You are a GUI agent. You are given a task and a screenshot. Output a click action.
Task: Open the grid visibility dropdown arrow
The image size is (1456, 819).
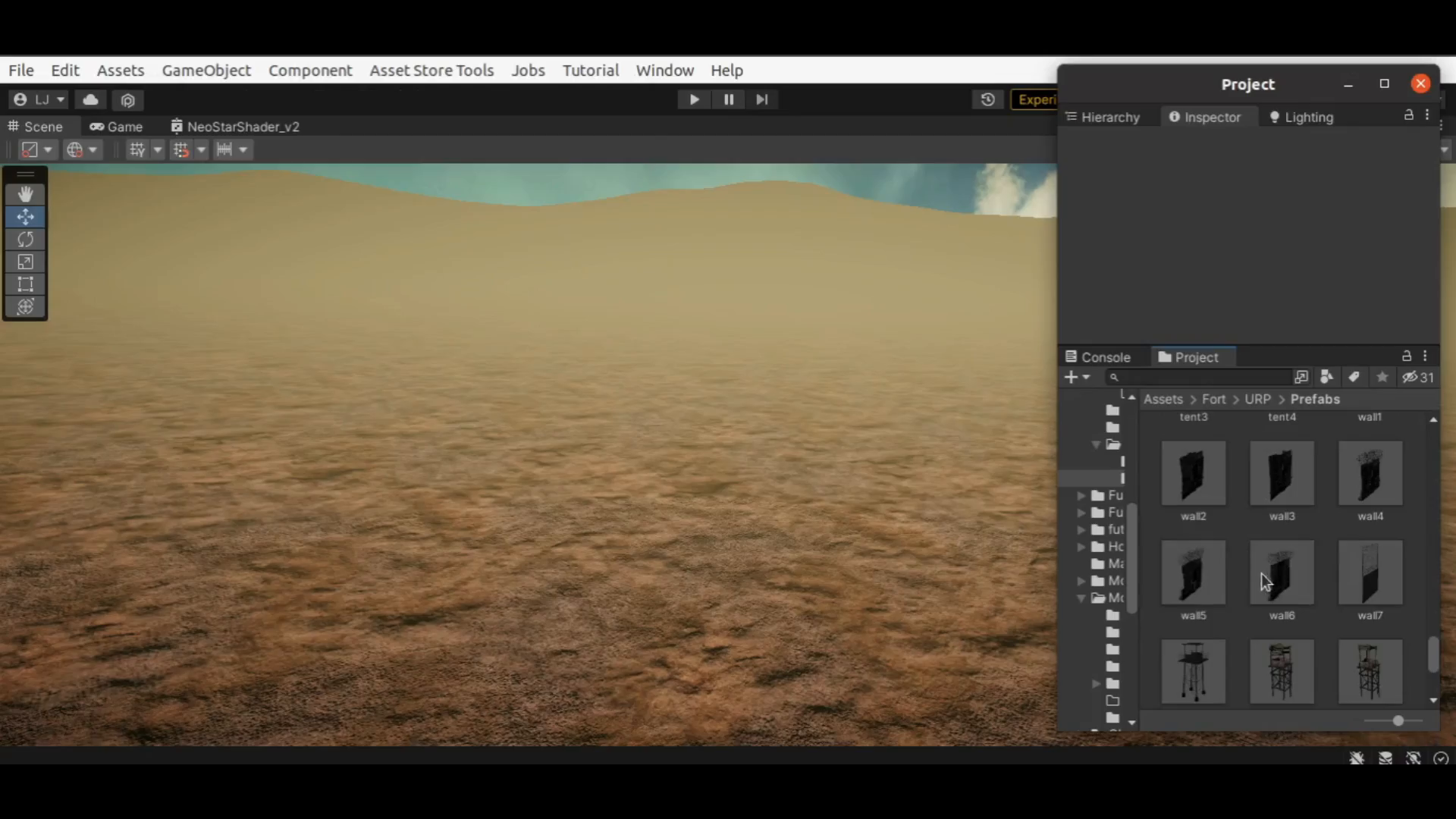click(x=158, y=149)
